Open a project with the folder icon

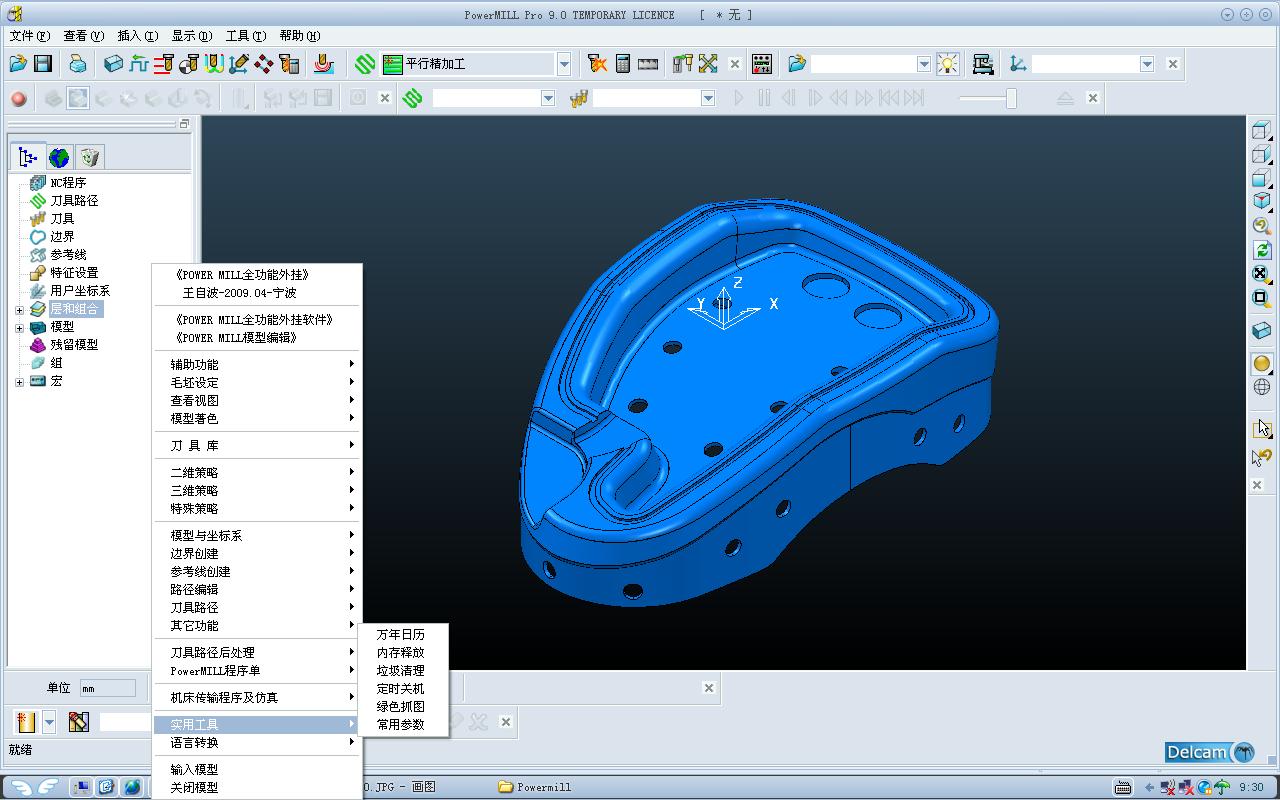(18, 64)
